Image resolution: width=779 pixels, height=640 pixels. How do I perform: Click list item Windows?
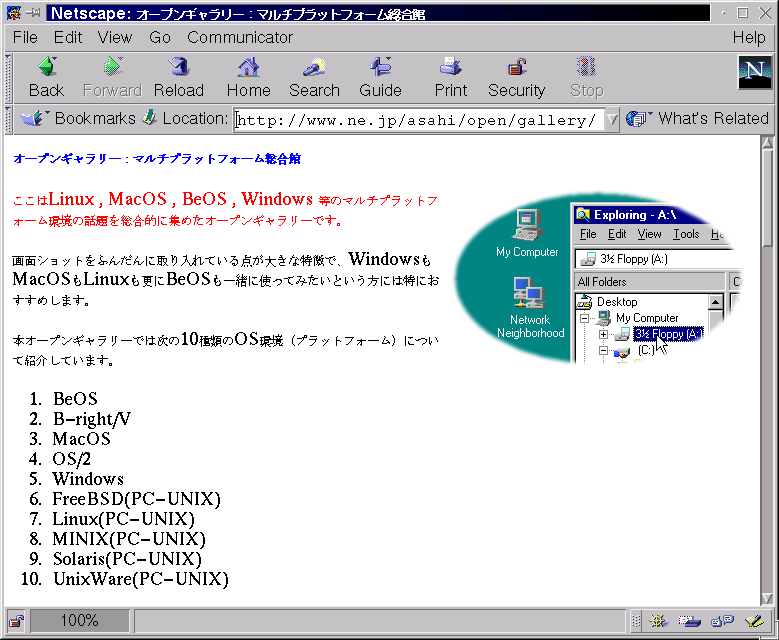click(x=88, y=479)
